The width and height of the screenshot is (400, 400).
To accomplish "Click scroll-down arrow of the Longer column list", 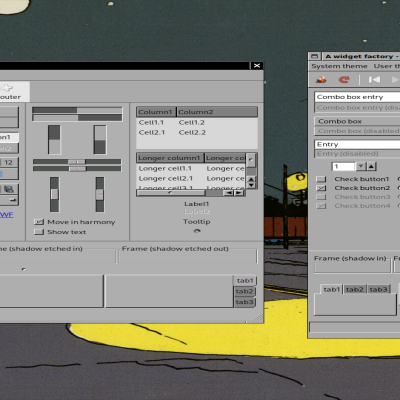I will point(252,185).
